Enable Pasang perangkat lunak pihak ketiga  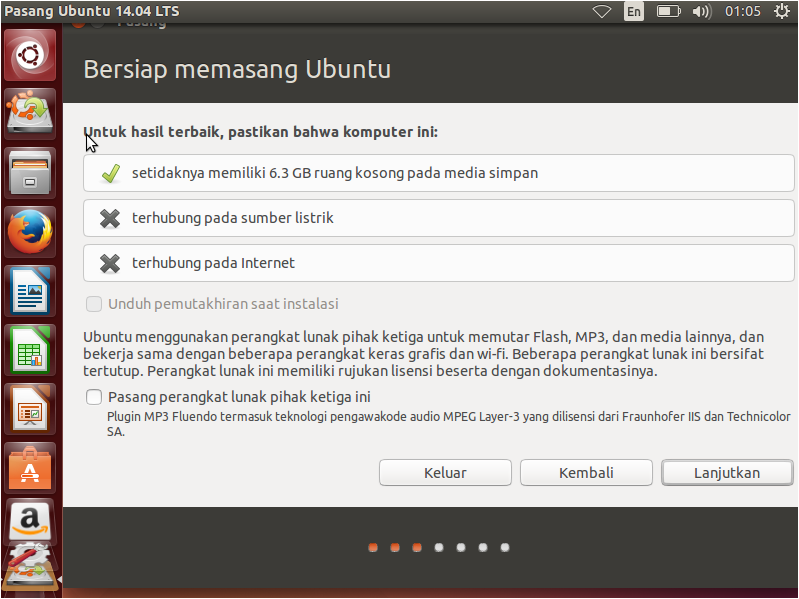pos(94,397)
